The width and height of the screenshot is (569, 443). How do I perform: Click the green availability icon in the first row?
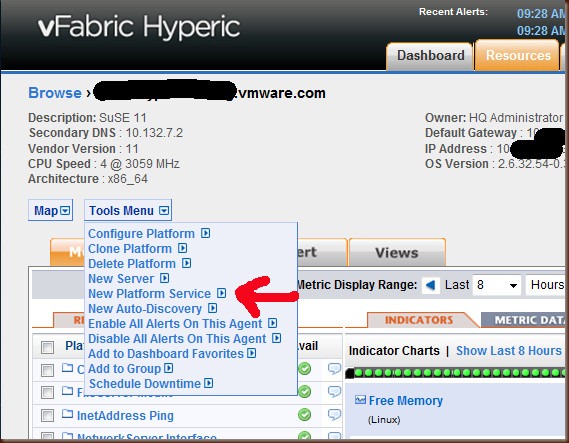click(304, 368)
